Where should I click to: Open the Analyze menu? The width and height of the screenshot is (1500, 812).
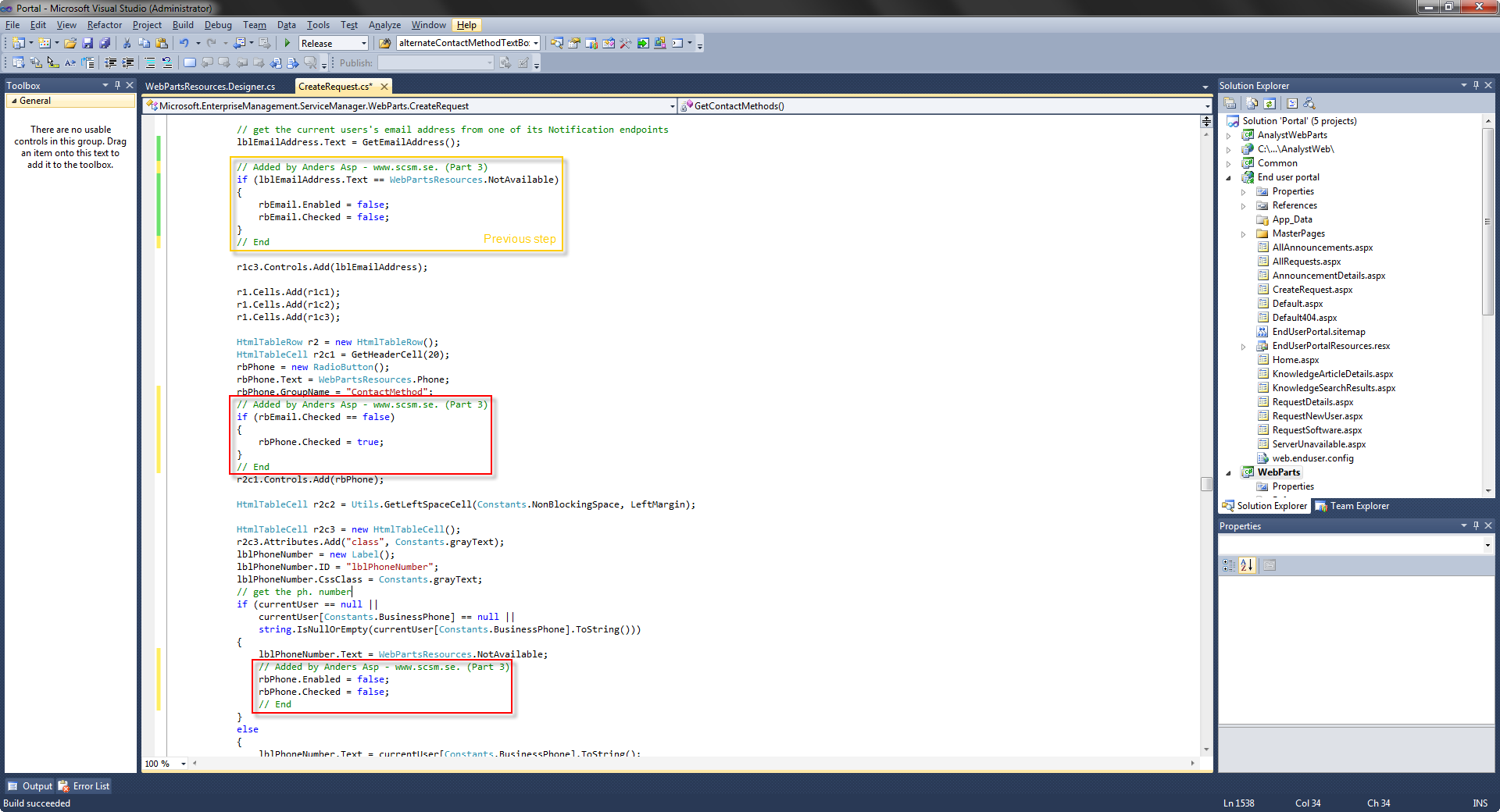384,25
